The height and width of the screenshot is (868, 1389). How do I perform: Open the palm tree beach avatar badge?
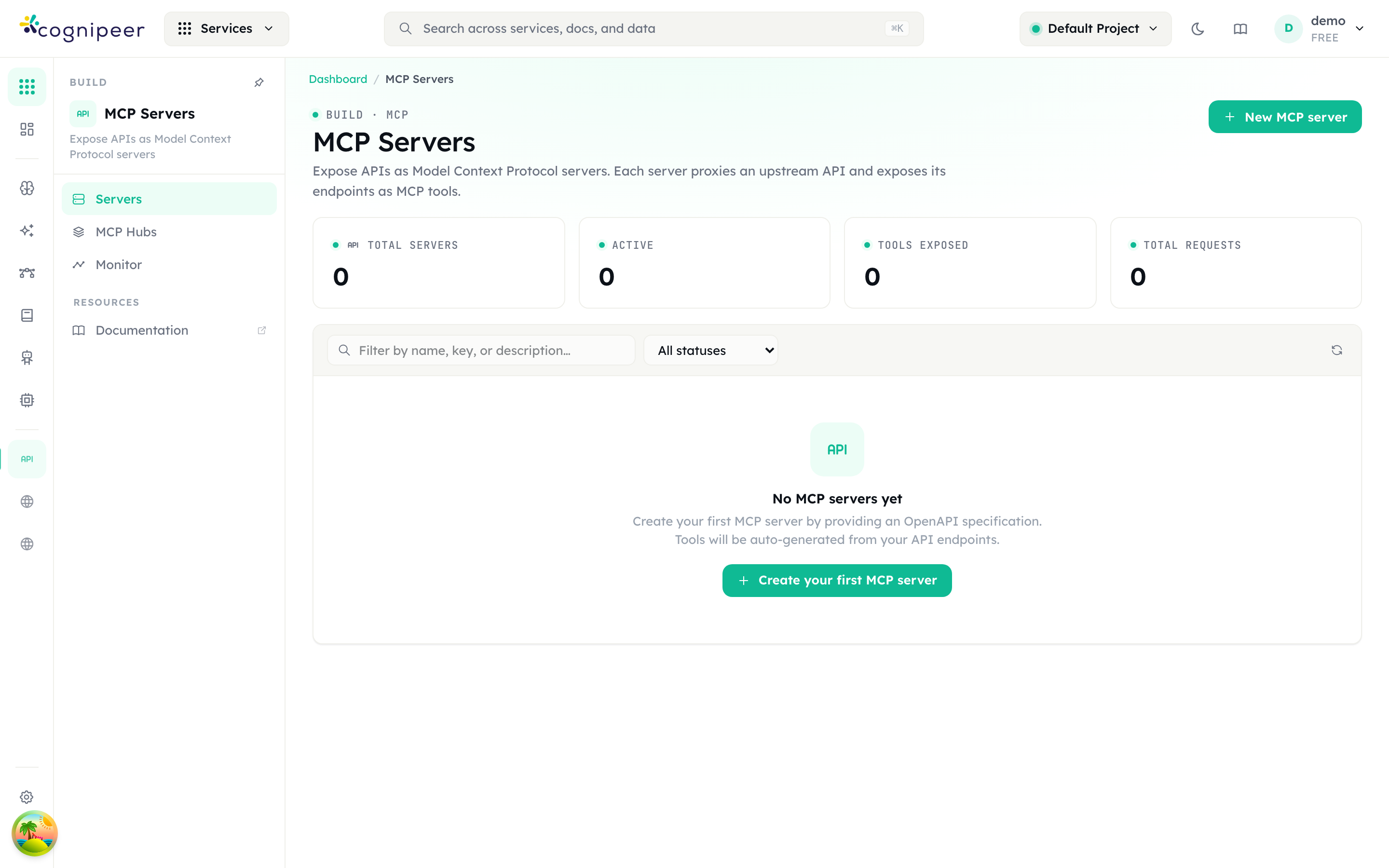(34, 833)
